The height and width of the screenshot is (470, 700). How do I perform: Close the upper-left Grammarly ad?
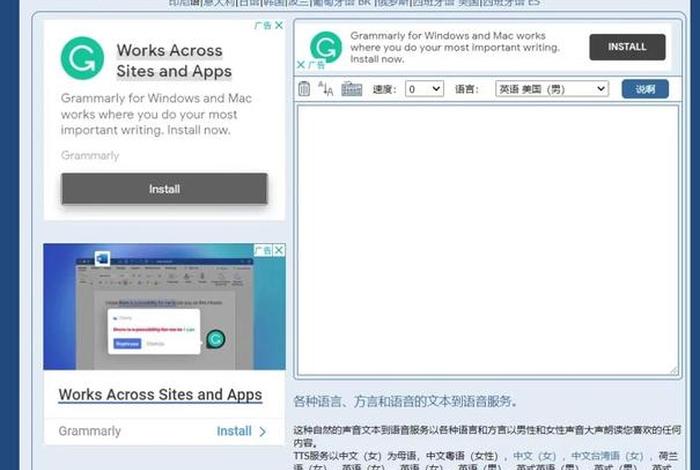tap(279, 25)
